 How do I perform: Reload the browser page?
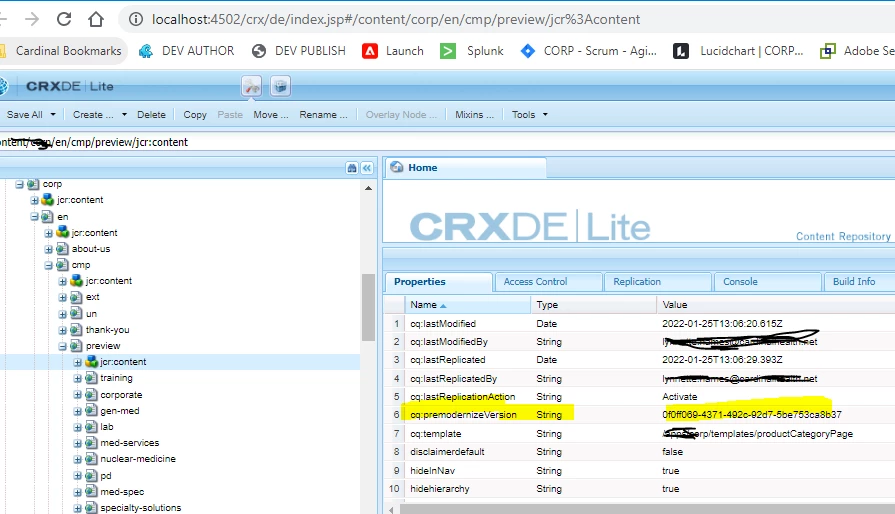64,19
